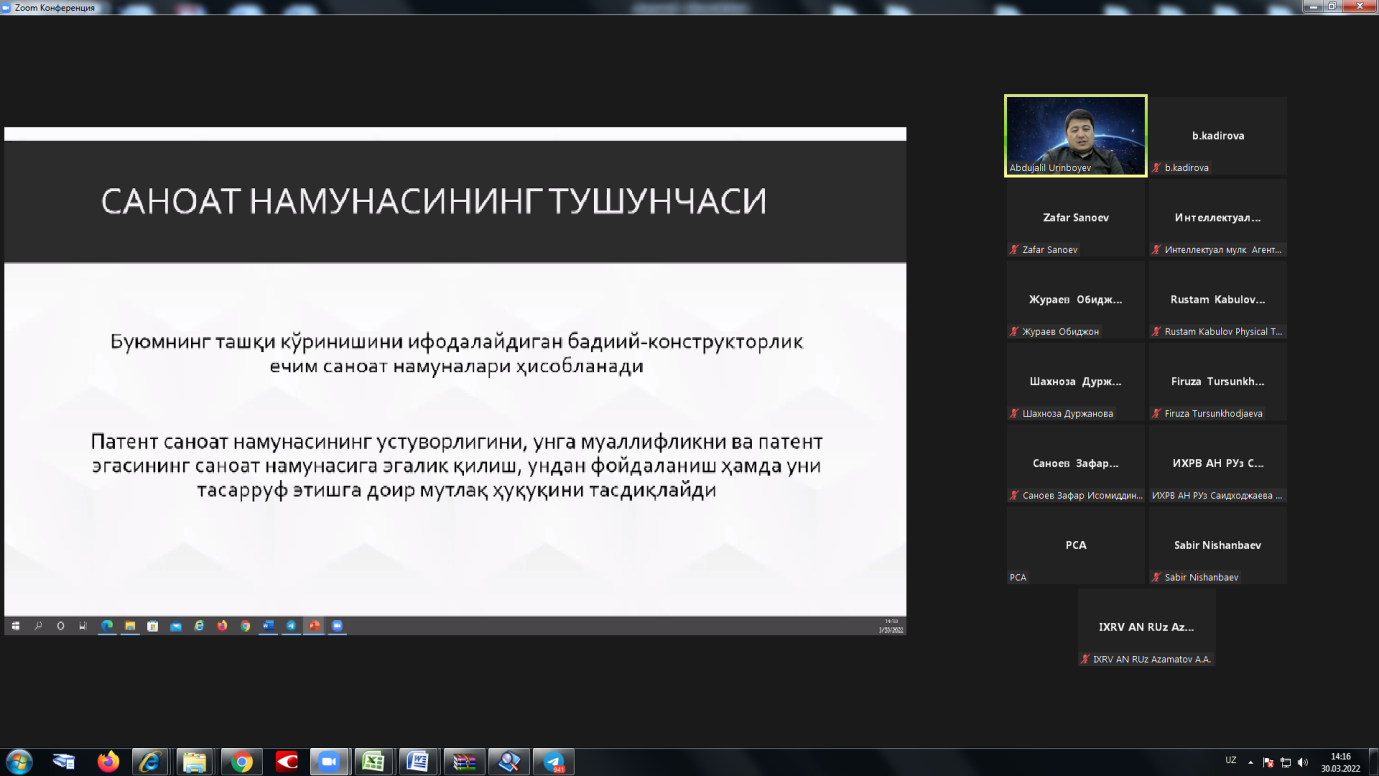Open the UZ language indicator

pyautogui.click(x=1230, y=761)
